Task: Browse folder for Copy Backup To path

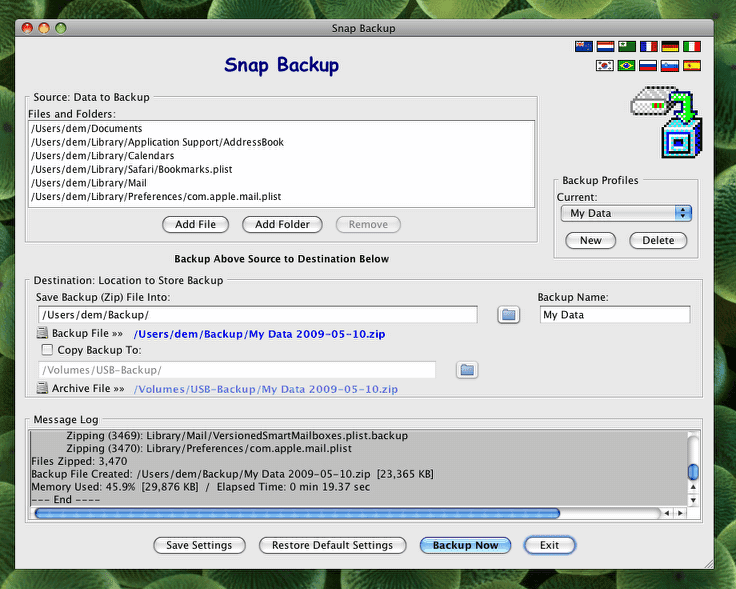Action: 467,370
